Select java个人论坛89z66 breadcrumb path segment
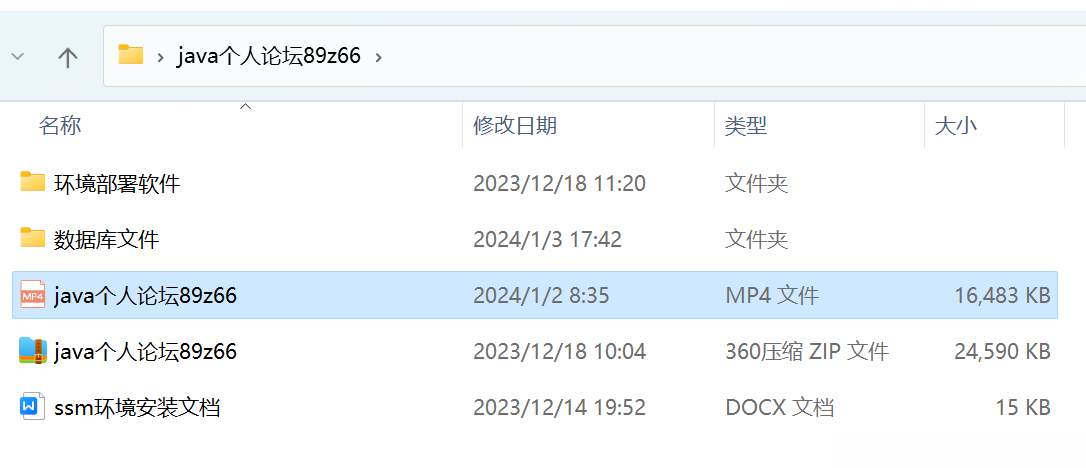Screen dimensions: 1086x468 (269, 55)
